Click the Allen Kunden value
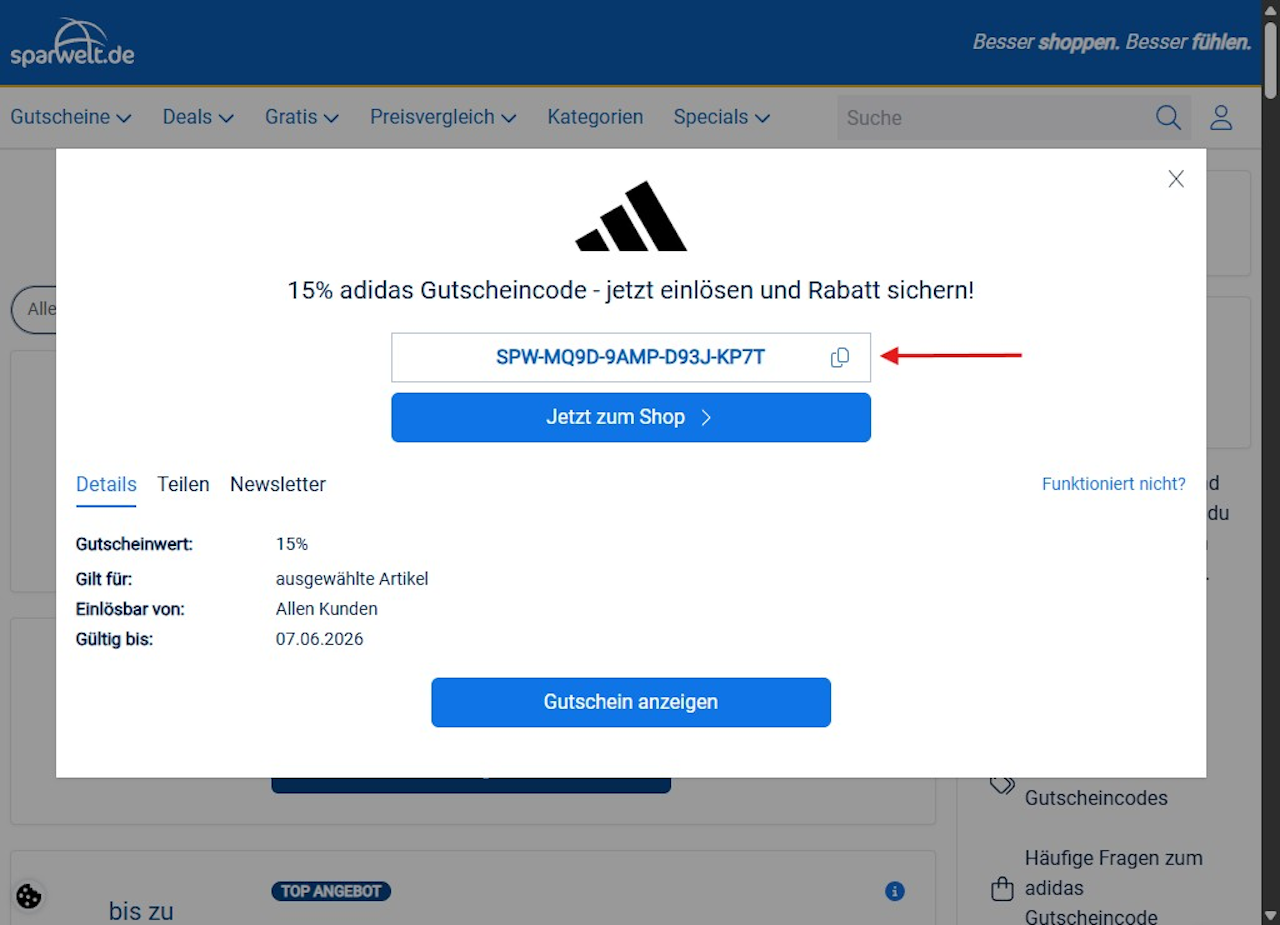 click(x=327, y=609)
